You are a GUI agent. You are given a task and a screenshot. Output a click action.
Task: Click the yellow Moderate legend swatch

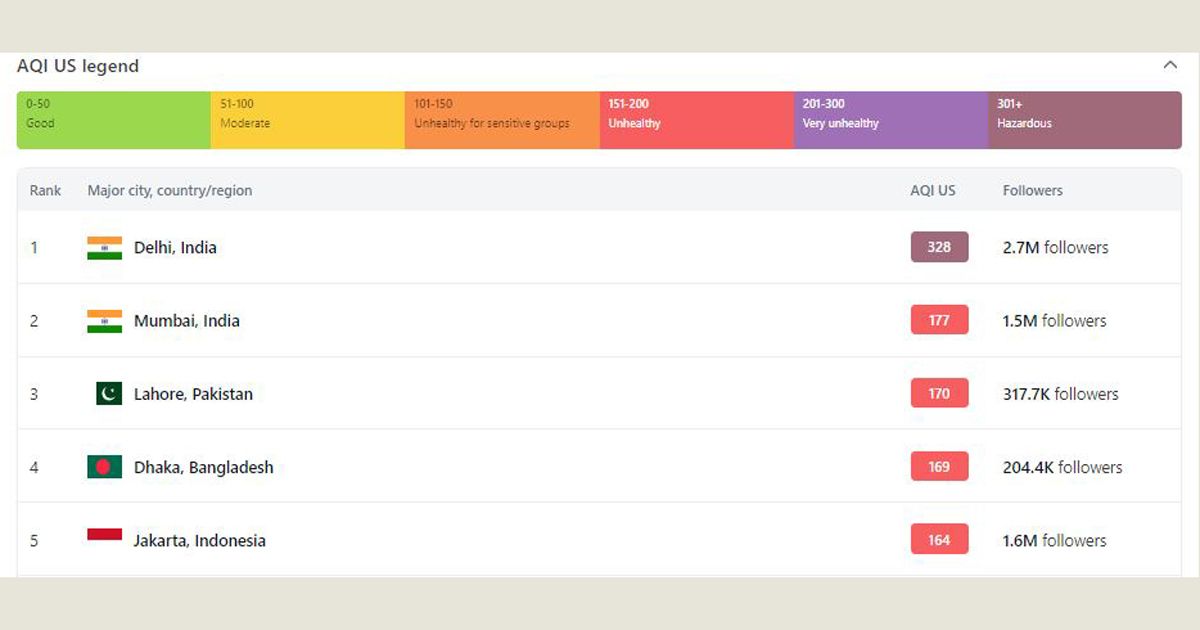point(307,120)
